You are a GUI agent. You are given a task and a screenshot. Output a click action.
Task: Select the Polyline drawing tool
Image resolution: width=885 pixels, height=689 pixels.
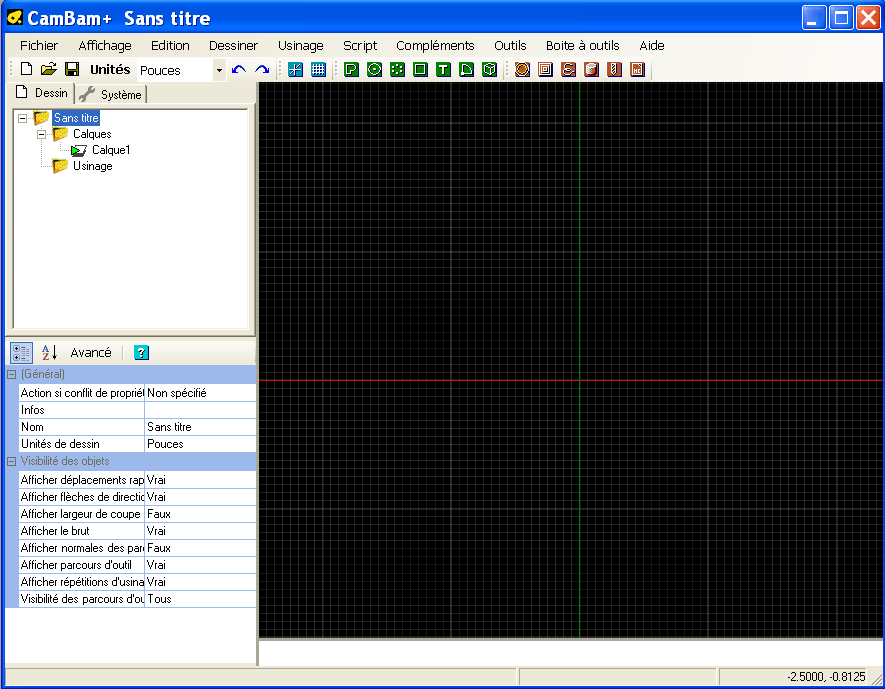(x=351, y=69)
